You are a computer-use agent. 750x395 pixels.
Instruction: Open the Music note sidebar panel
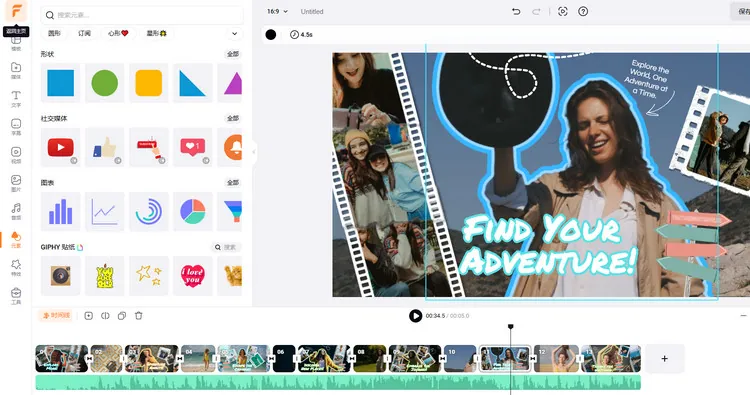click(16, 211)
